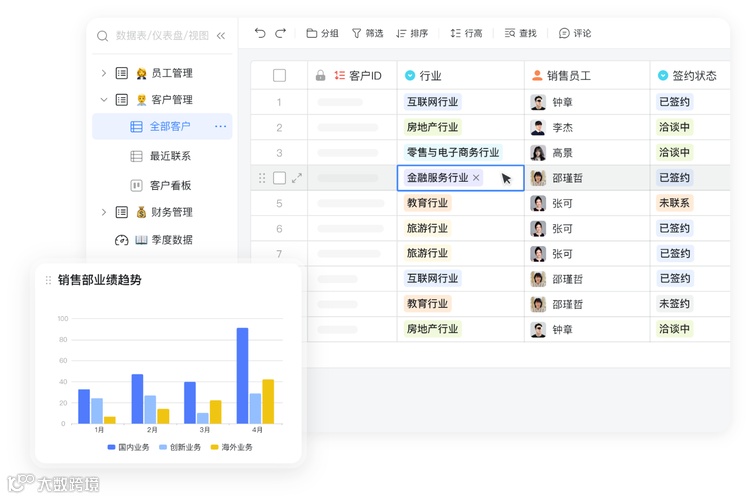The height and width of the screenshot is (499, 750).
Task: Click the 旅游行业 tag in row 6
Action: pyautogui.click(x=427, y=228)
